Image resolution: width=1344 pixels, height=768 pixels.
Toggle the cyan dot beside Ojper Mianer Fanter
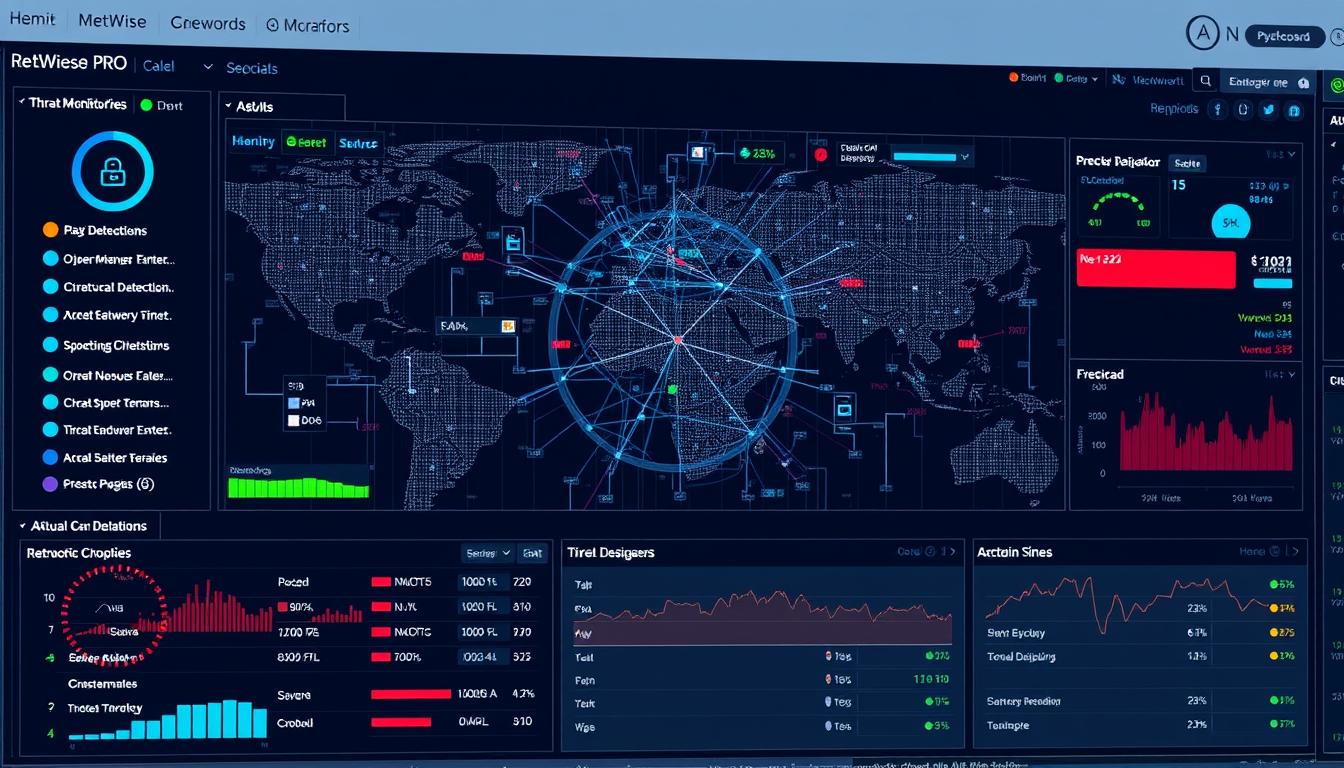[x=51, y=259]
